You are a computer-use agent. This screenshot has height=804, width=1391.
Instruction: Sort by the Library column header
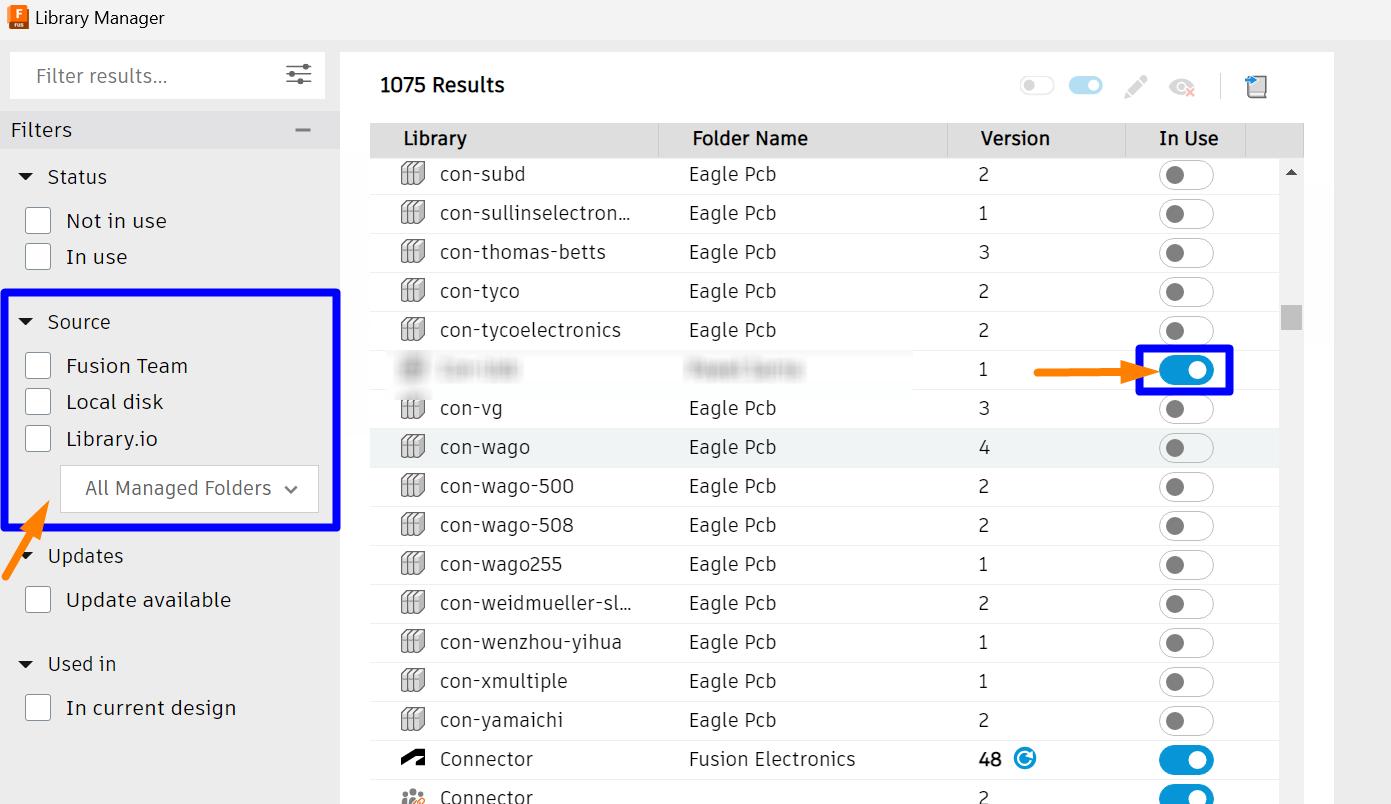pyautogui.click(x=514, y=139)
